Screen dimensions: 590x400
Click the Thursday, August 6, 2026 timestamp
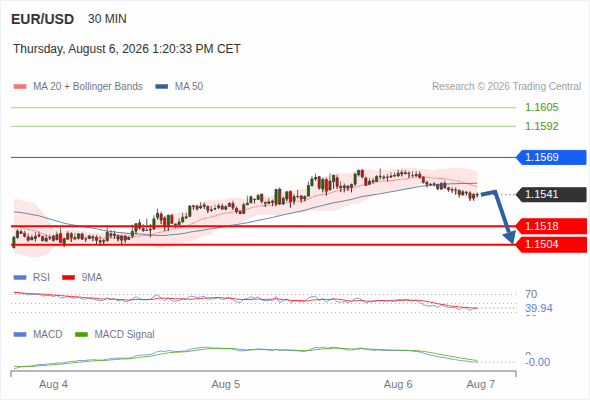point(127,49)
